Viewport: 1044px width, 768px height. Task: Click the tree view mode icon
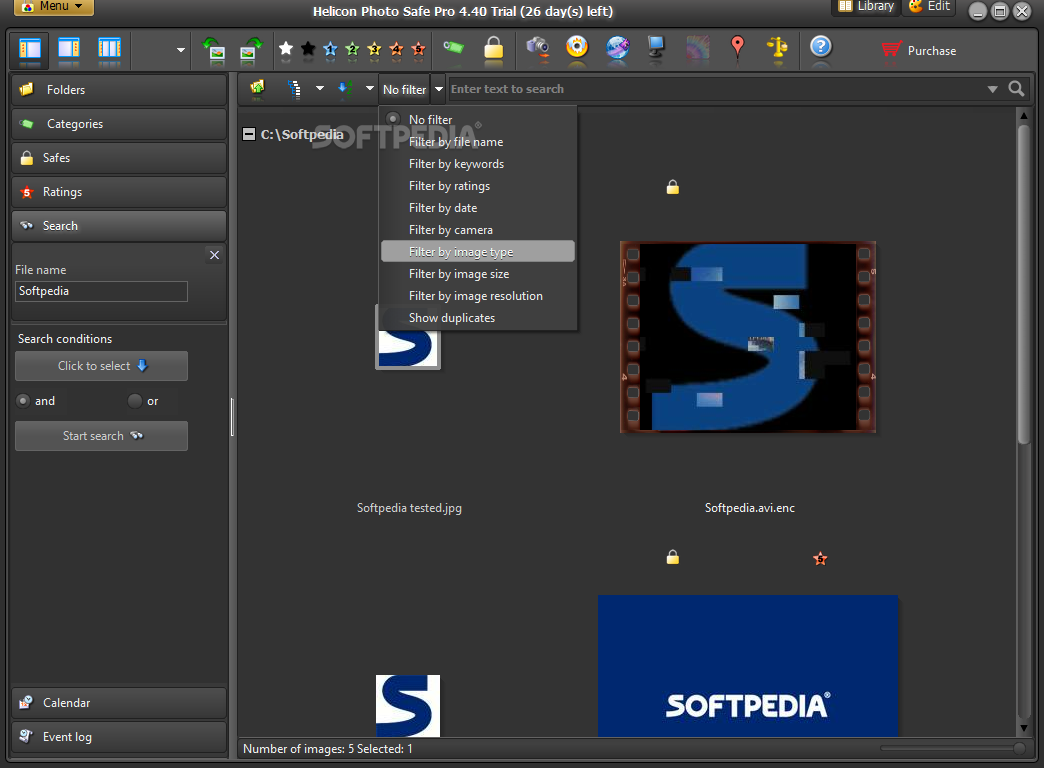point(294,89)
